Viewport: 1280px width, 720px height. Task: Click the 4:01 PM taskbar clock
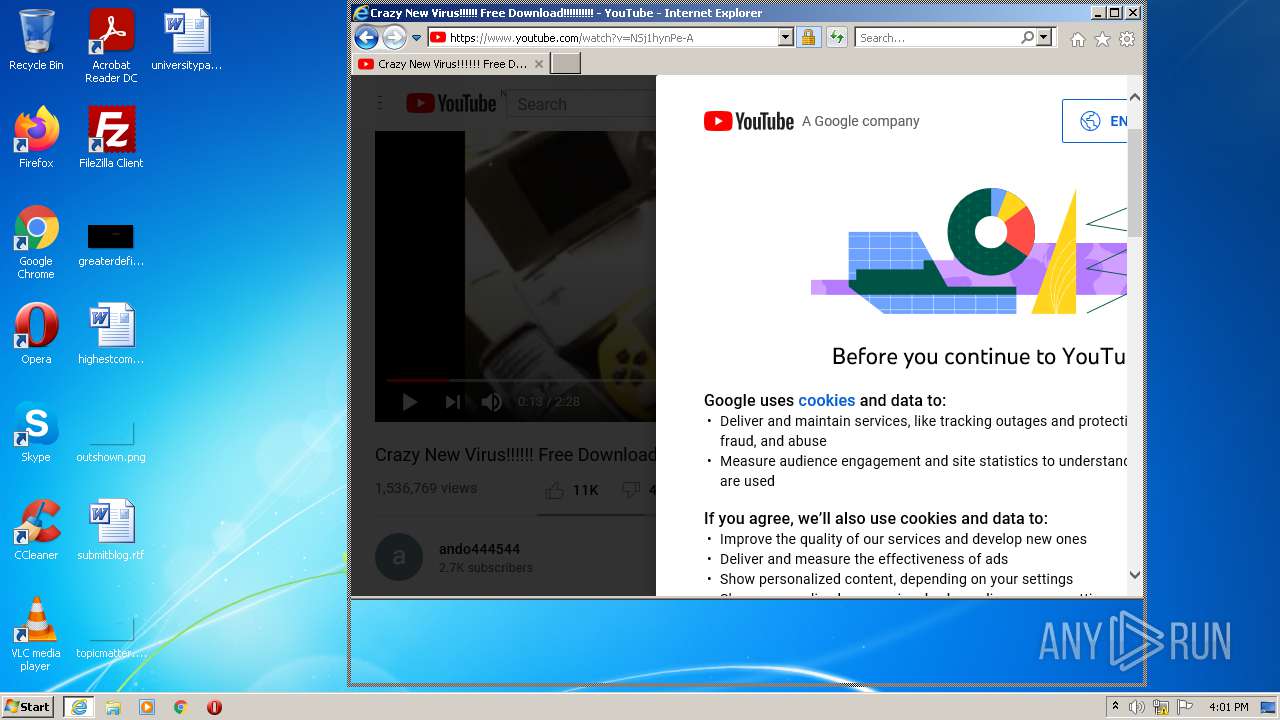[x=1228, y=707]
